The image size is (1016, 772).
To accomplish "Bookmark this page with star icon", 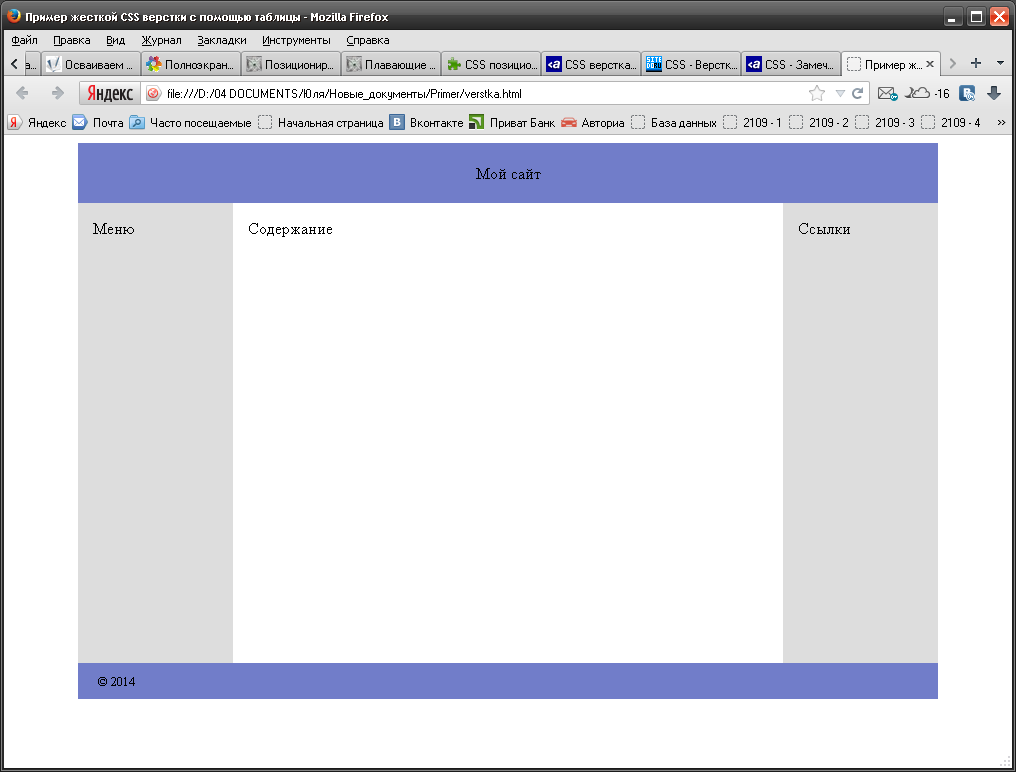I will 816,93.
